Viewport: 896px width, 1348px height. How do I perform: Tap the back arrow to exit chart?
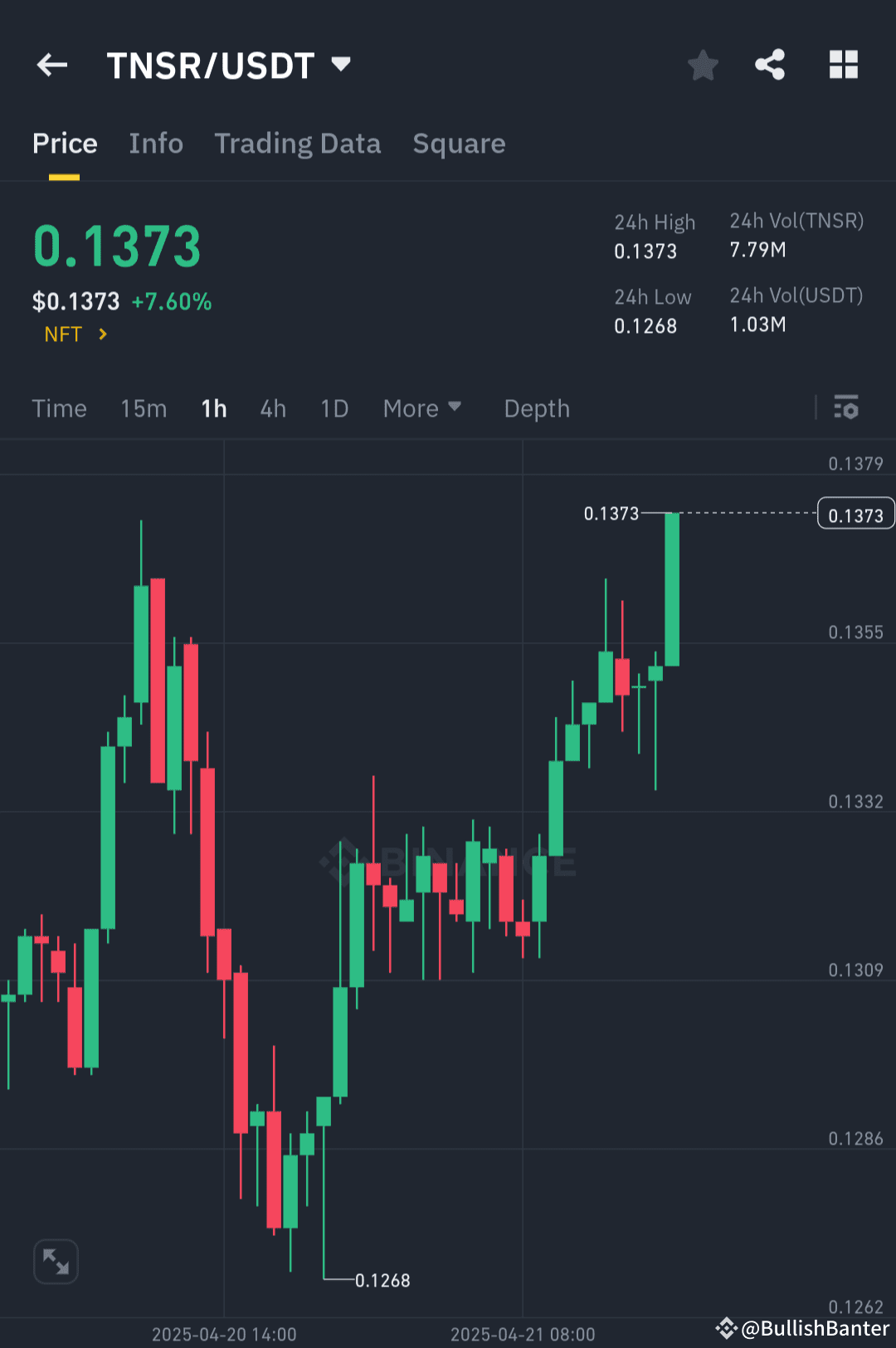(51, 65)
